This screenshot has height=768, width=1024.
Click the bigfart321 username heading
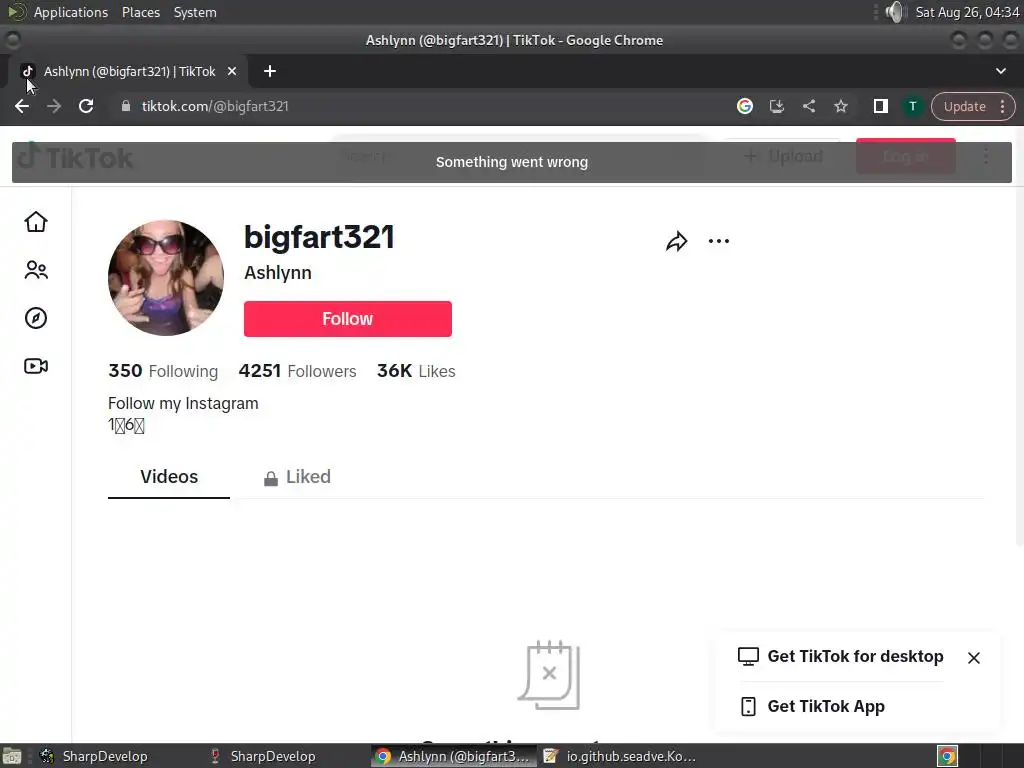pyautogui.click(x=319, y=237)
